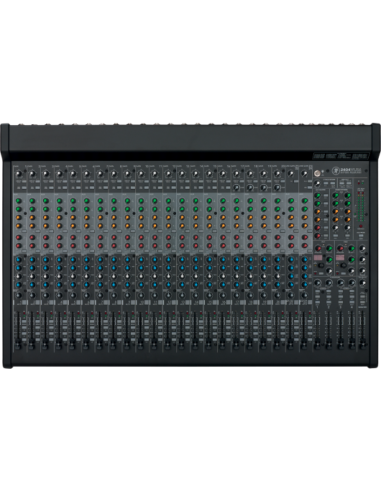Adjust channel 6 orange aux 3 knob

[x=87, y=218]
